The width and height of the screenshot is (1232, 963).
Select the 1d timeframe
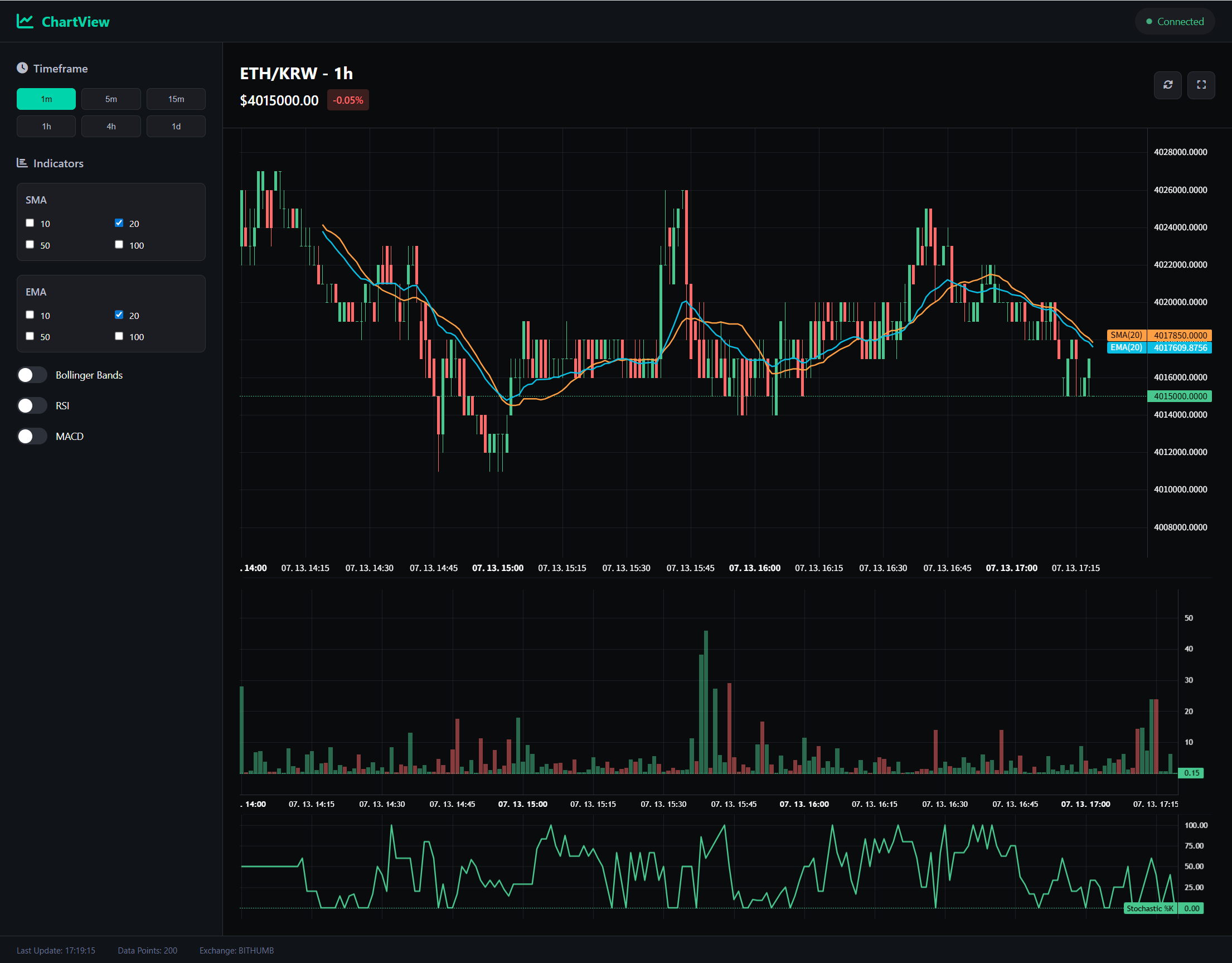176,126
